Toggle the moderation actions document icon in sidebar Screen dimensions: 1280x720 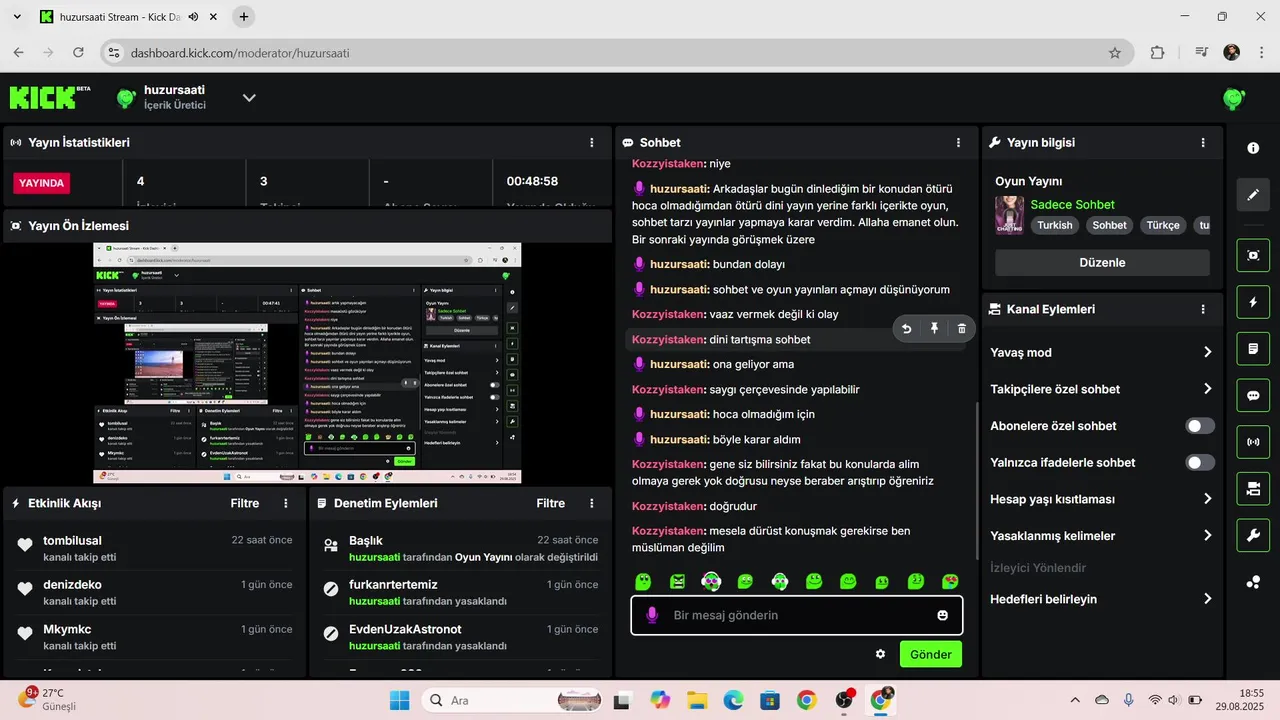pyautogui.click(x=1253, y=348)
